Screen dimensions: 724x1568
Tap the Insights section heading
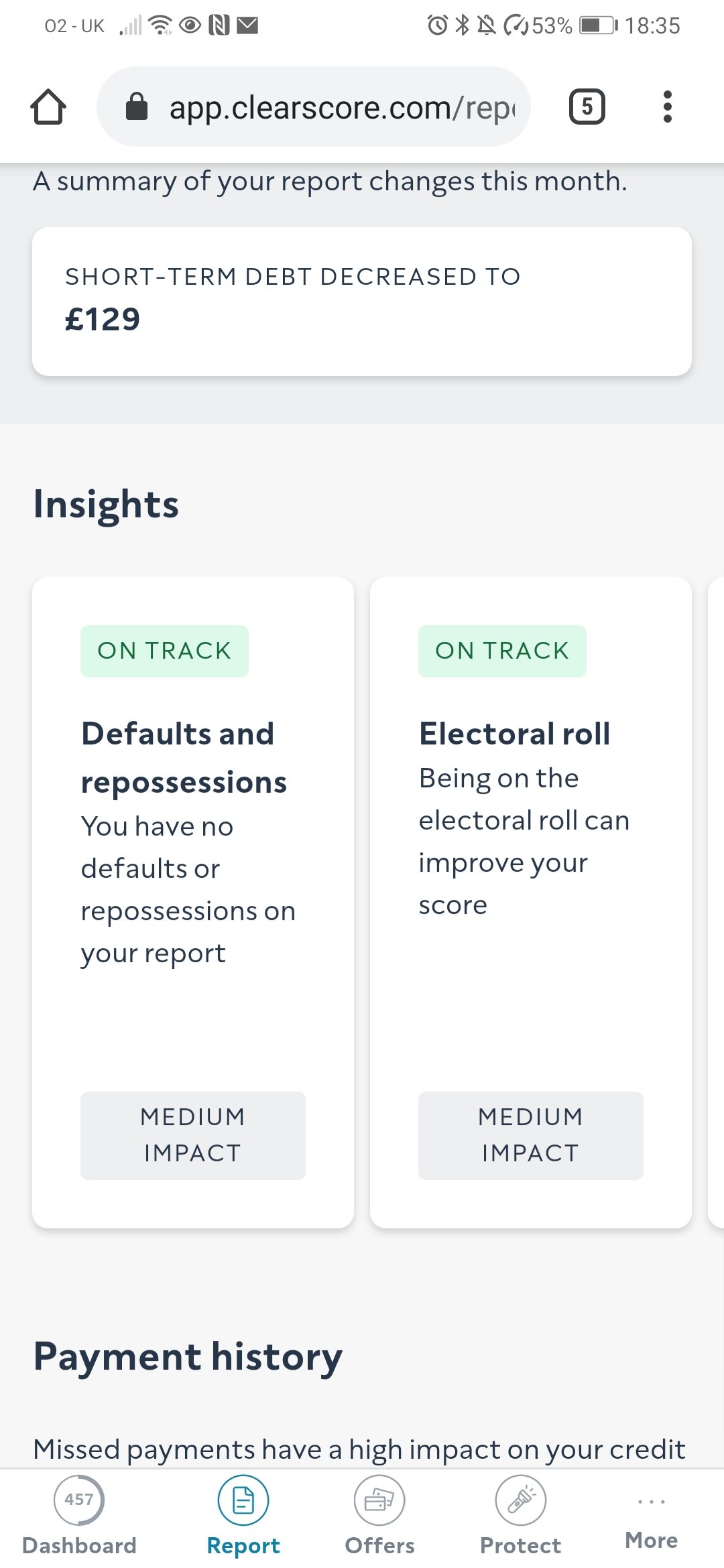tap(106, 505)
